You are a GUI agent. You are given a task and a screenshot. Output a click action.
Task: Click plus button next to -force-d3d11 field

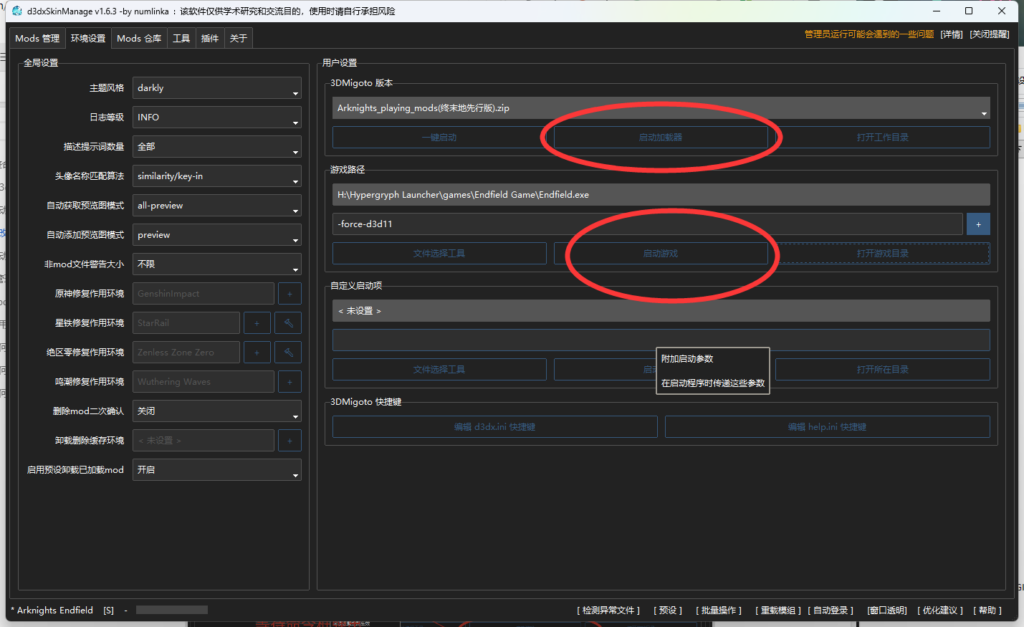point(978,224)
